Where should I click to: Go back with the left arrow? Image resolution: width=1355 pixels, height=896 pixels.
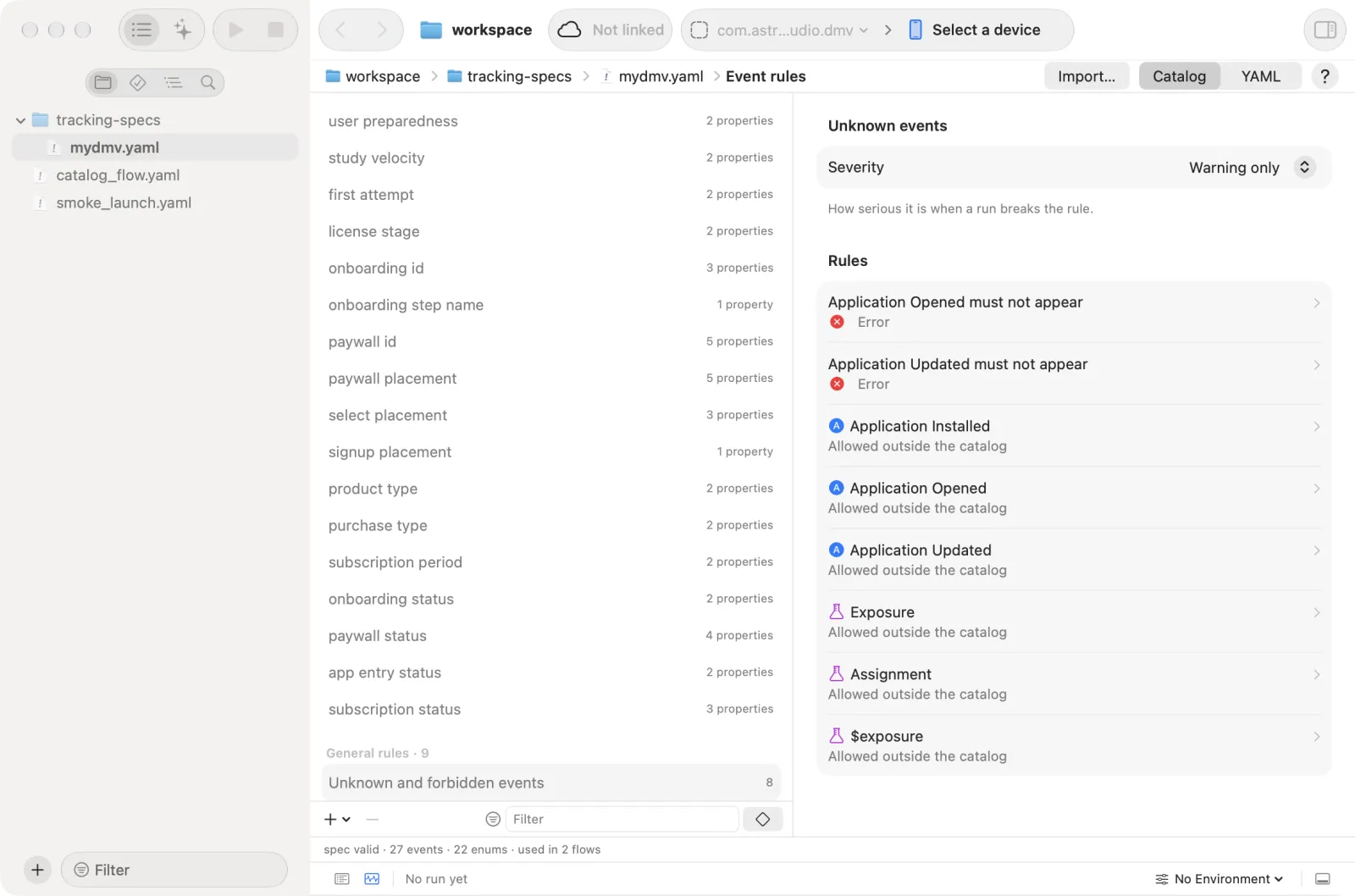tap(340, 30)
